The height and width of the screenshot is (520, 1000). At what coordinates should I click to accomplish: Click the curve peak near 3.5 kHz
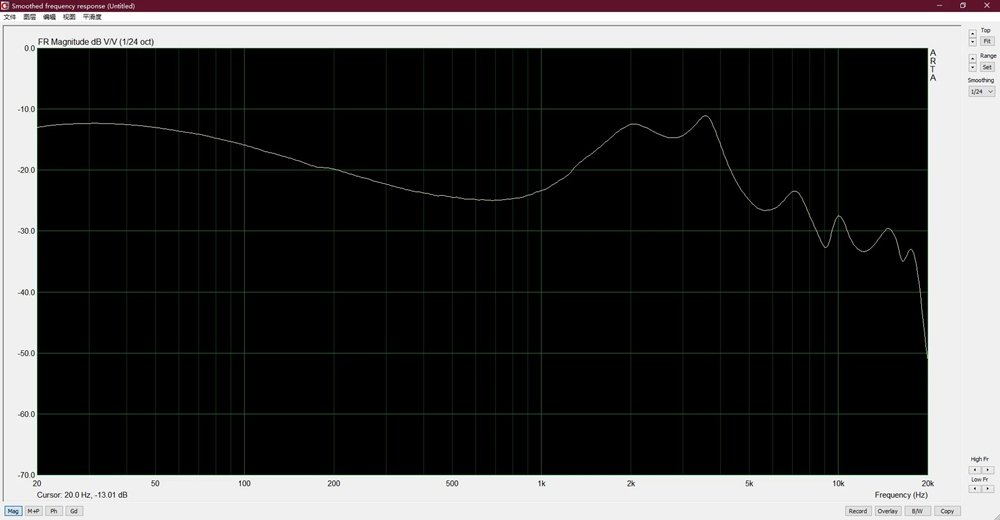point(705,116)
